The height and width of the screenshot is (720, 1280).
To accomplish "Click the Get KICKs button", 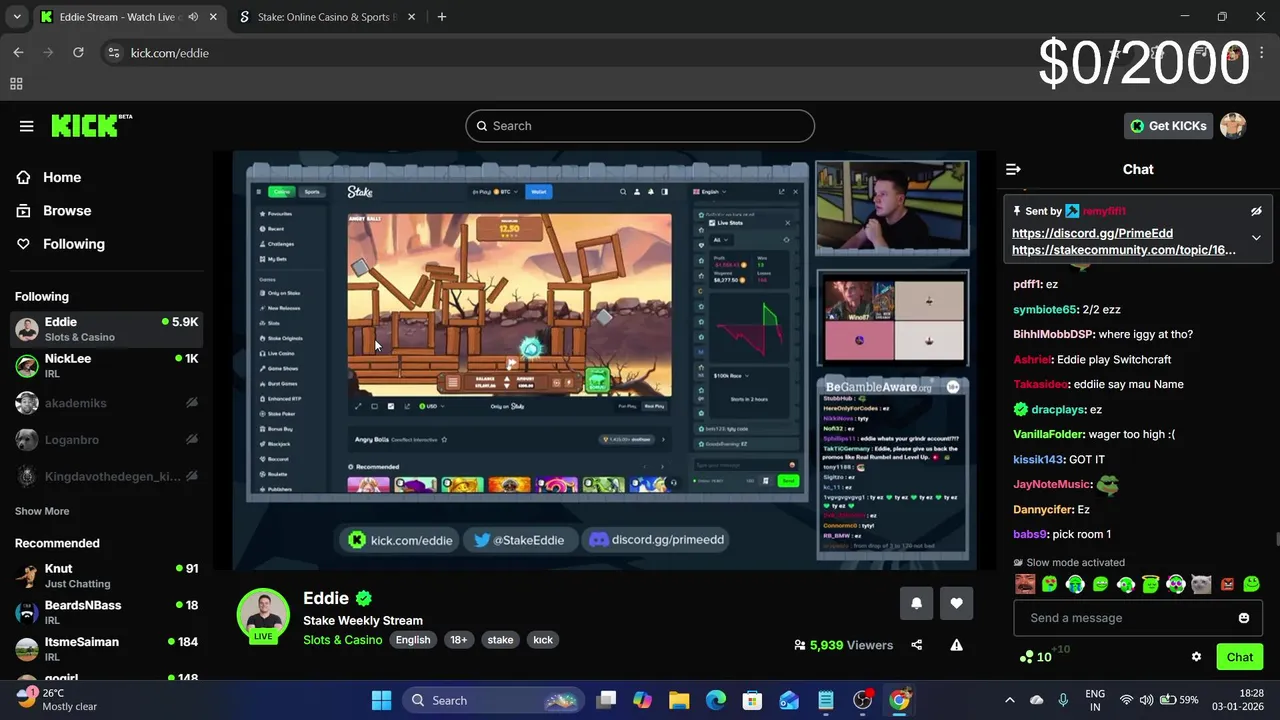I will pyautogui.click(x=1168, y=126).
